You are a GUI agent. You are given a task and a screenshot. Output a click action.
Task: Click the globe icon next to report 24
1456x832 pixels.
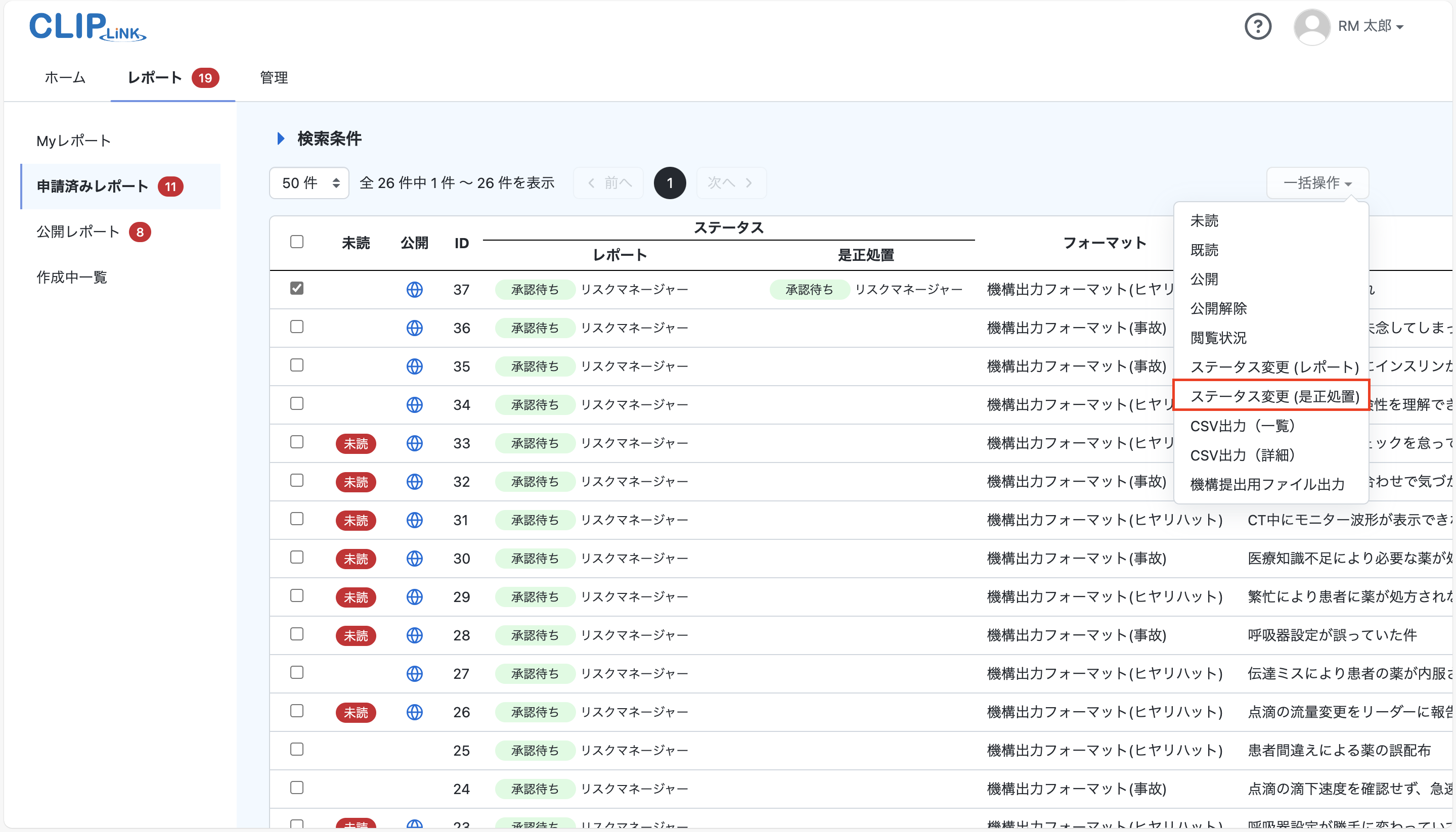[x=415, y=789]
